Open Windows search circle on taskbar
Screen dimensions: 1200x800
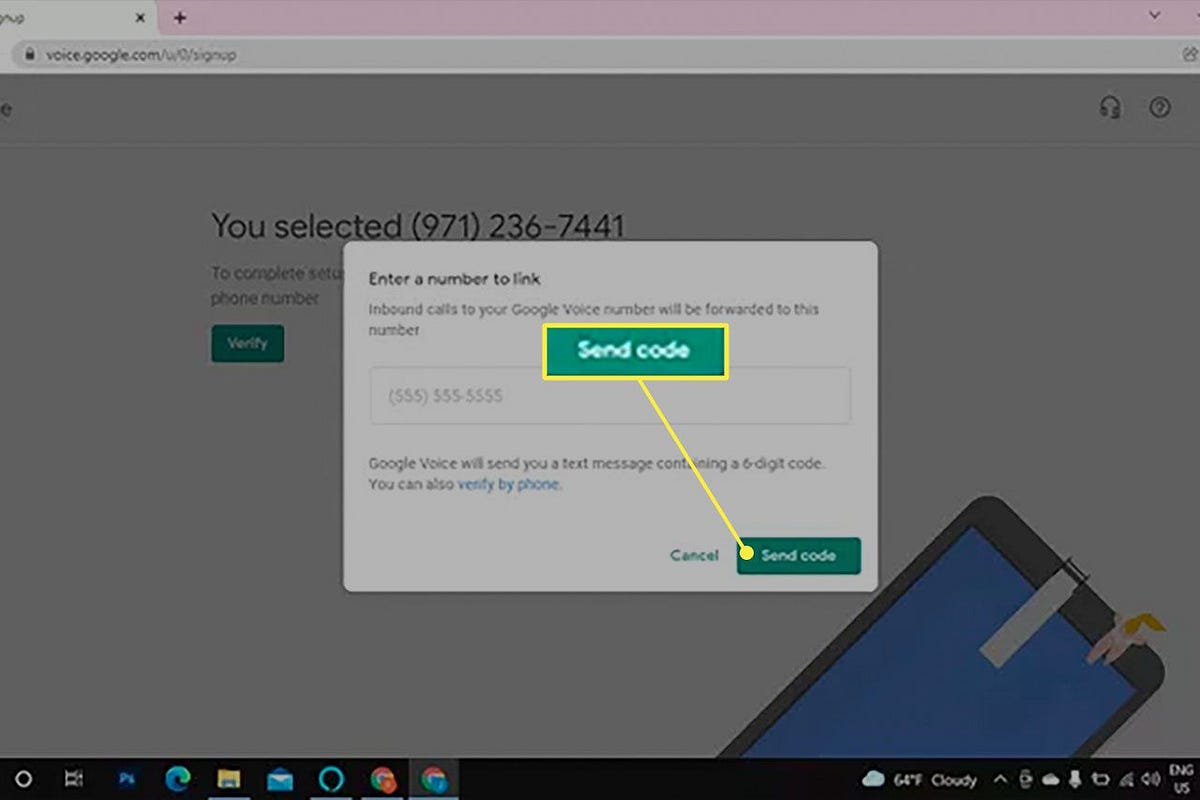[x=24, y=778]
